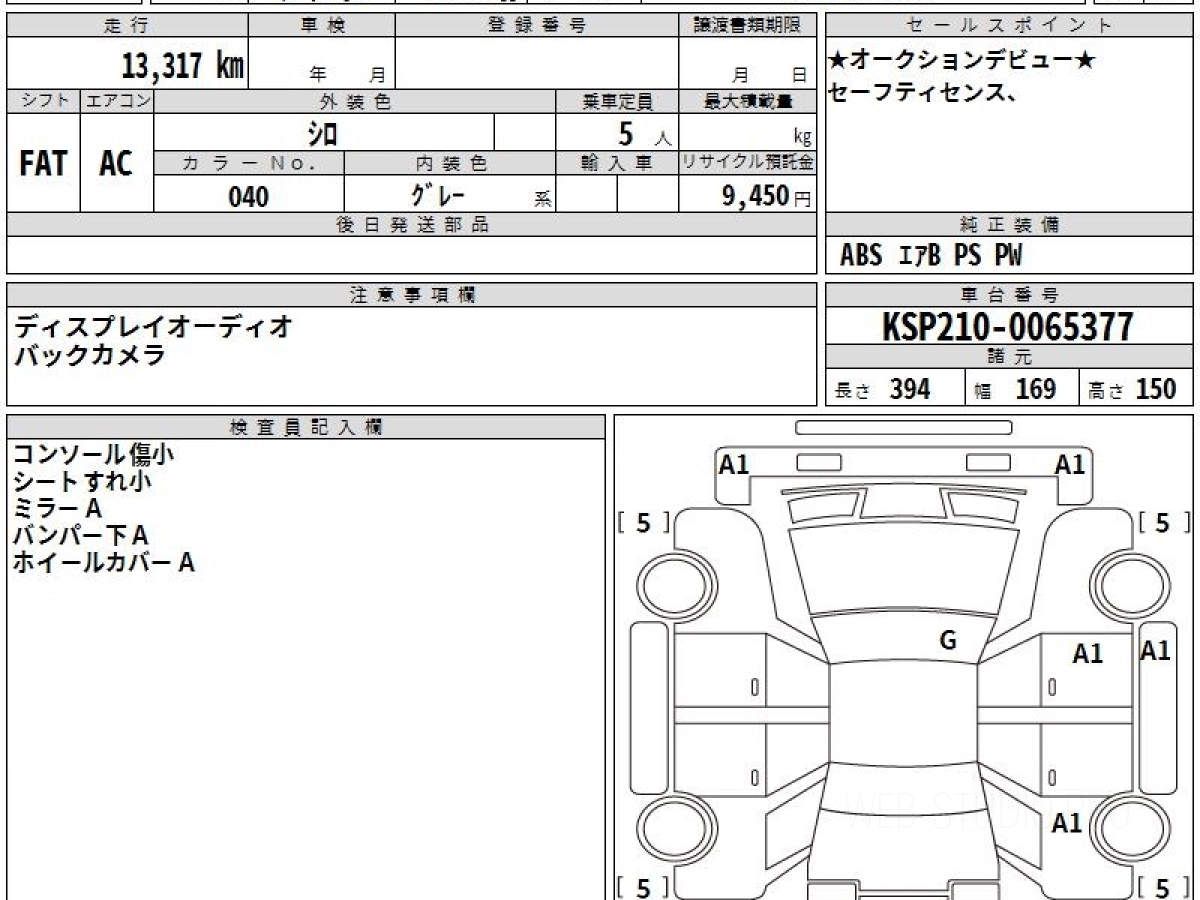
Task: Select the "セールスポイント" section header
Action: (1009, 26)
